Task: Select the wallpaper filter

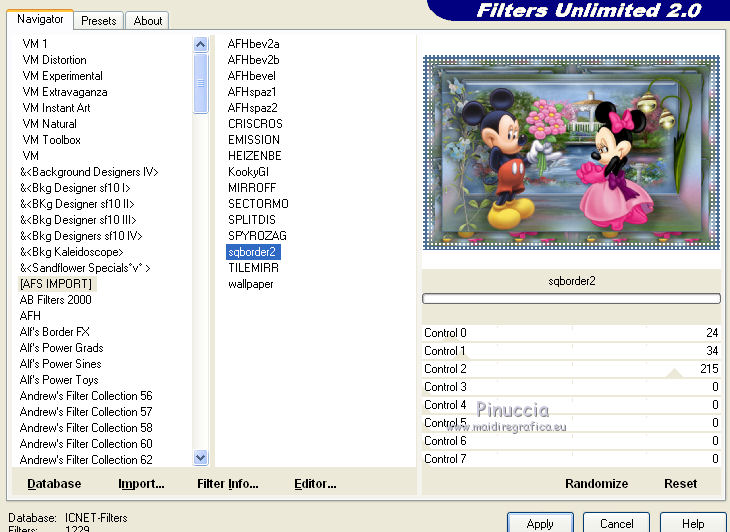Action: pyautogui.click(x=250, y=284)
